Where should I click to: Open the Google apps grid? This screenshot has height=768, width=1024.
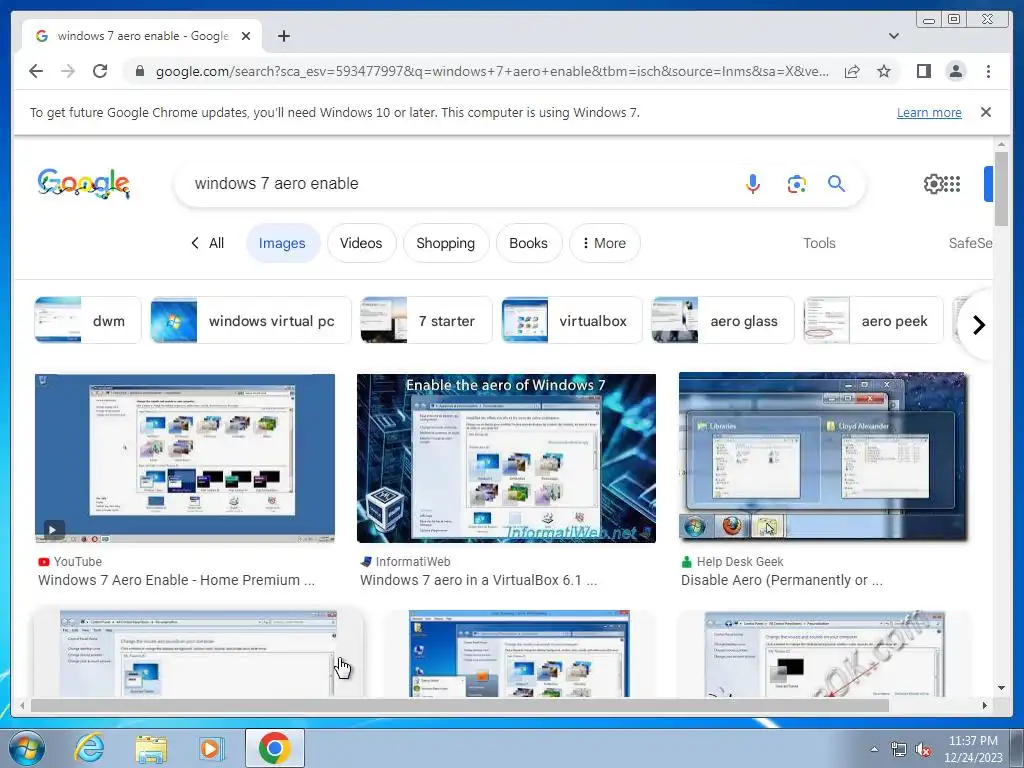tap(952, 184)
